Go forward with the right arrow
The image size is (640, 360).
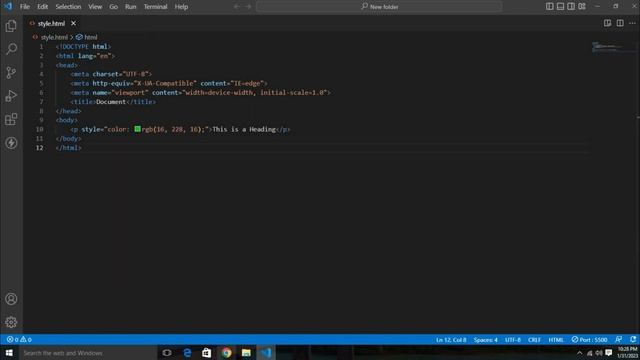[x=247, y=7]
